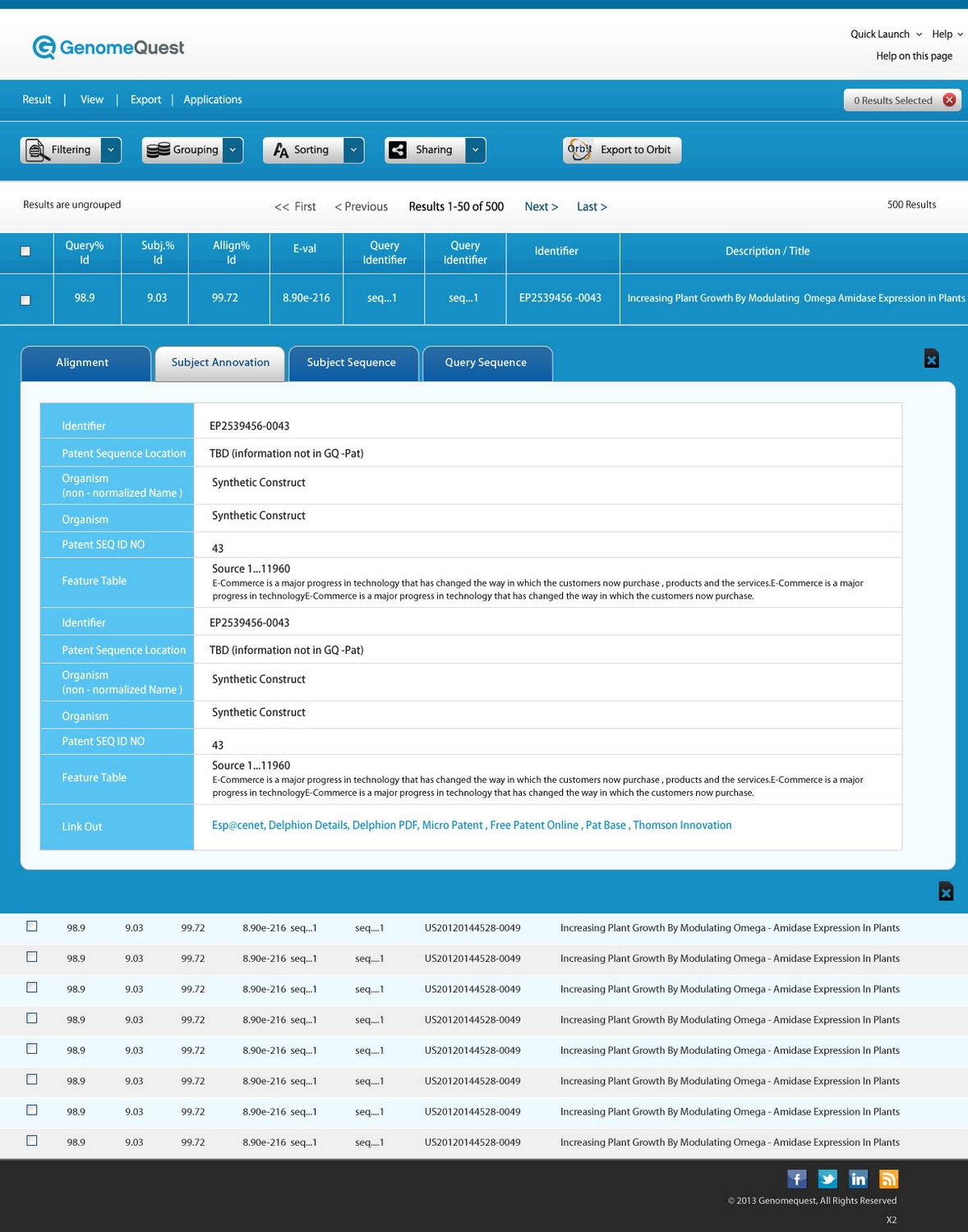Click the Sorting letters icon
This screenshot has height=1232, width=968.
281,150
